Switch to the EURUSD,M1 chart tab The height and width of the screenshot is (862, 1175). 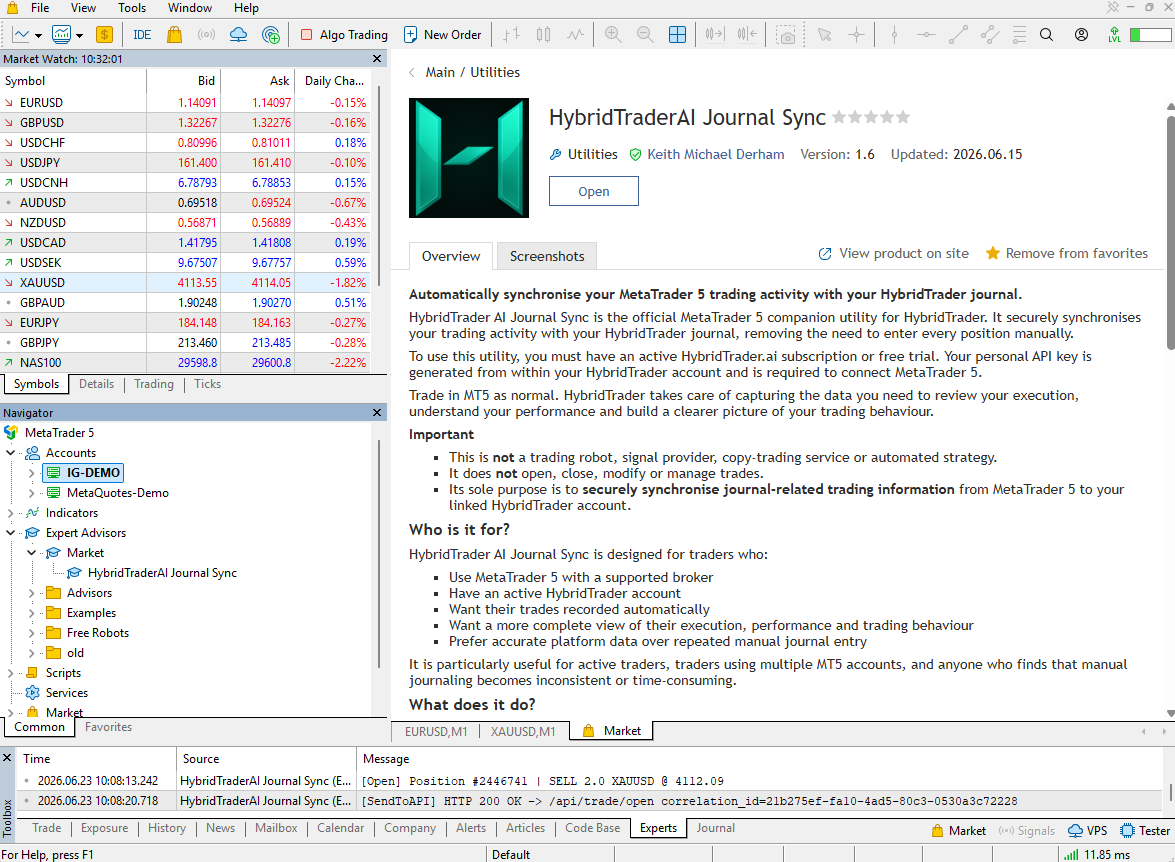pyautogui.click(x=436, y=731)
